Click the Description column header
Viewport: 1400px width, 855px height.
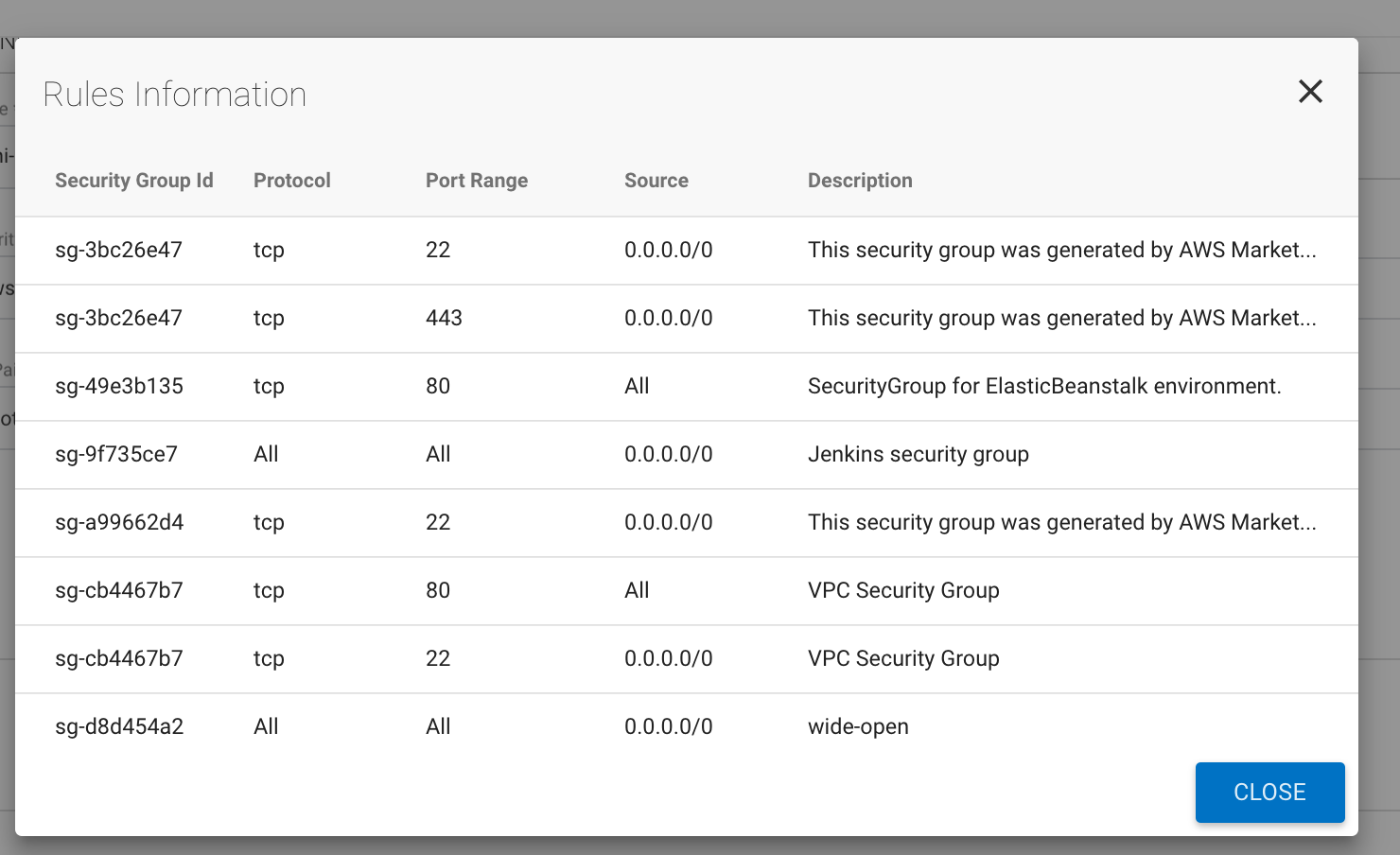[x=859, y=181]
